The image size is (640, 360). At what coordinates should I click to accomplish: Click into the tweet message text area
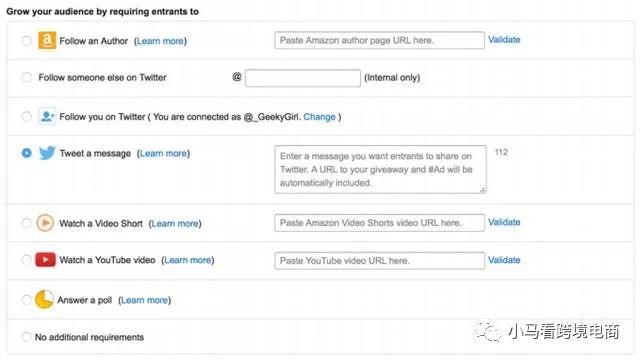click(380, 169)
